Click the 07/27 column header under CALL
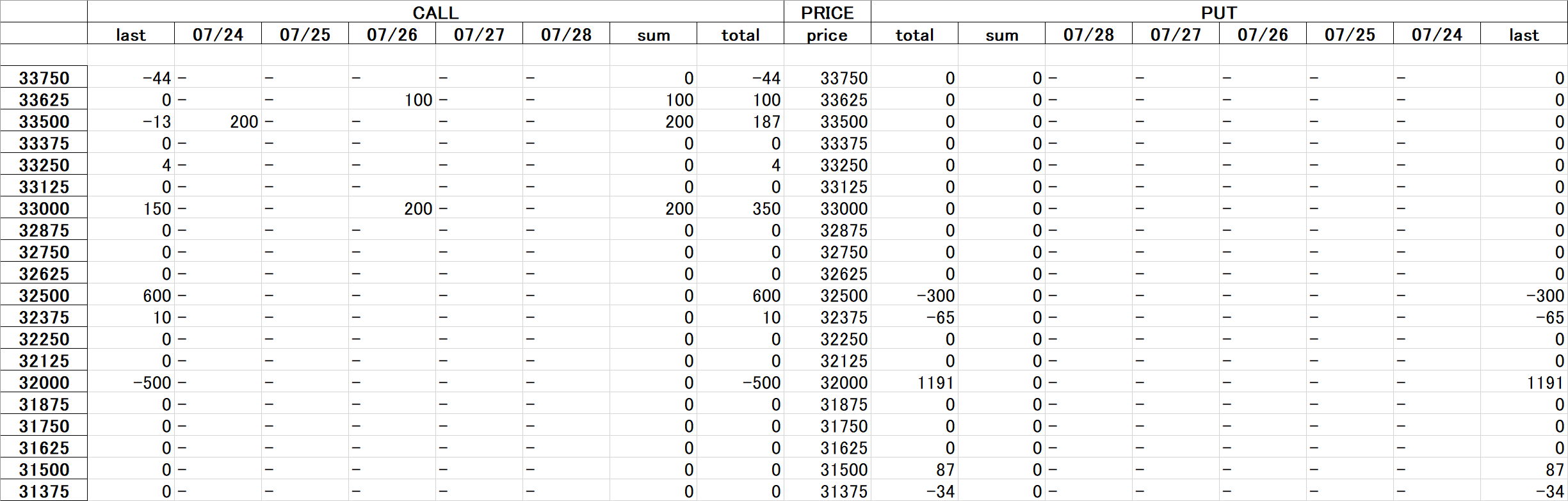Screen dimensions: 1568x501 pos(479,35)
